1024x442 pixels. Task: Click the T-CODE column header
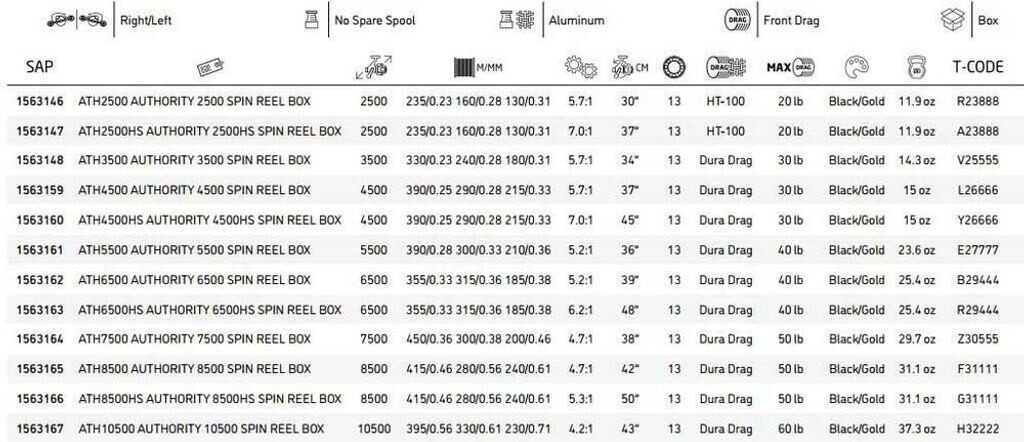(x=977, y=67)
